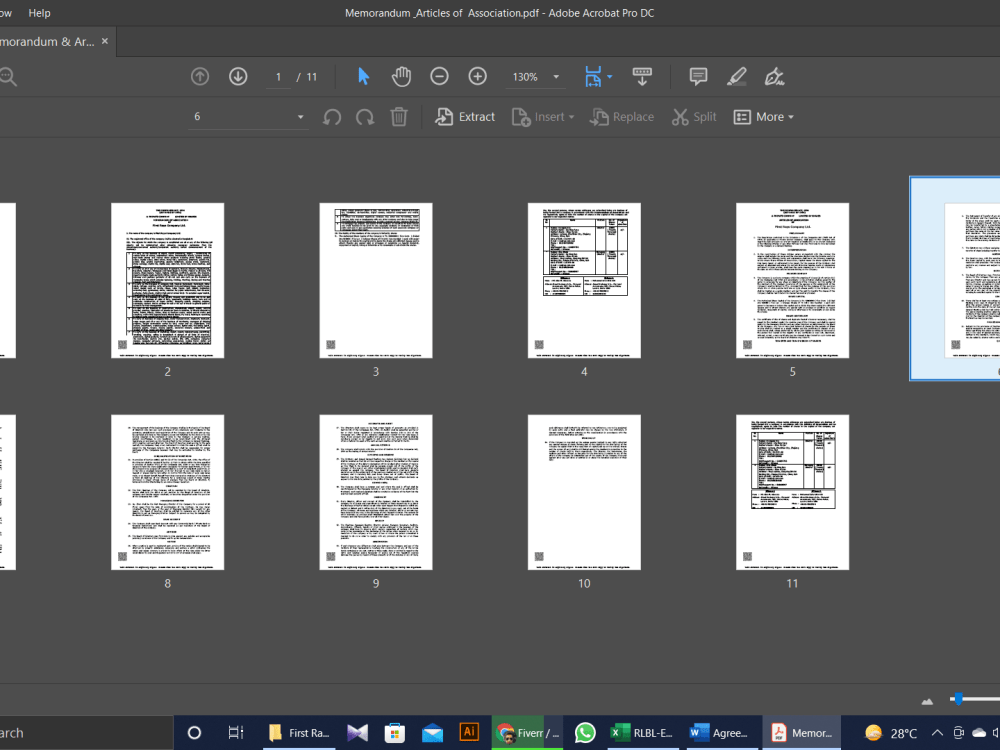The image size is (1000, 750).
Task: Zoom in with the plus icon
Action: pyautogui.click(x=477, y=77)
